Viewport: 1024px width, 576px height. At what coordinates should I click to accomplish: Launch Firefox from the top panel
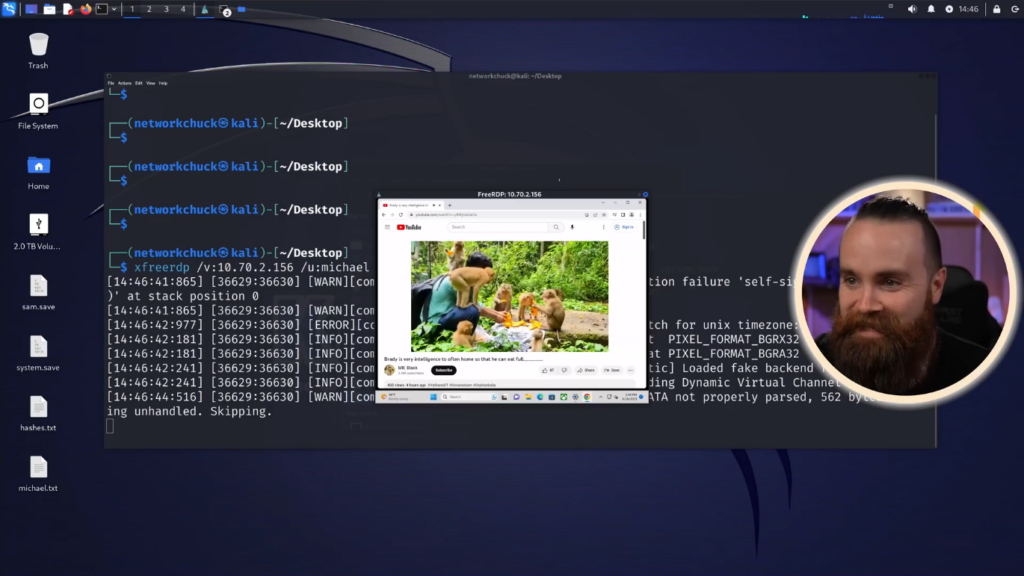[85, 9]
